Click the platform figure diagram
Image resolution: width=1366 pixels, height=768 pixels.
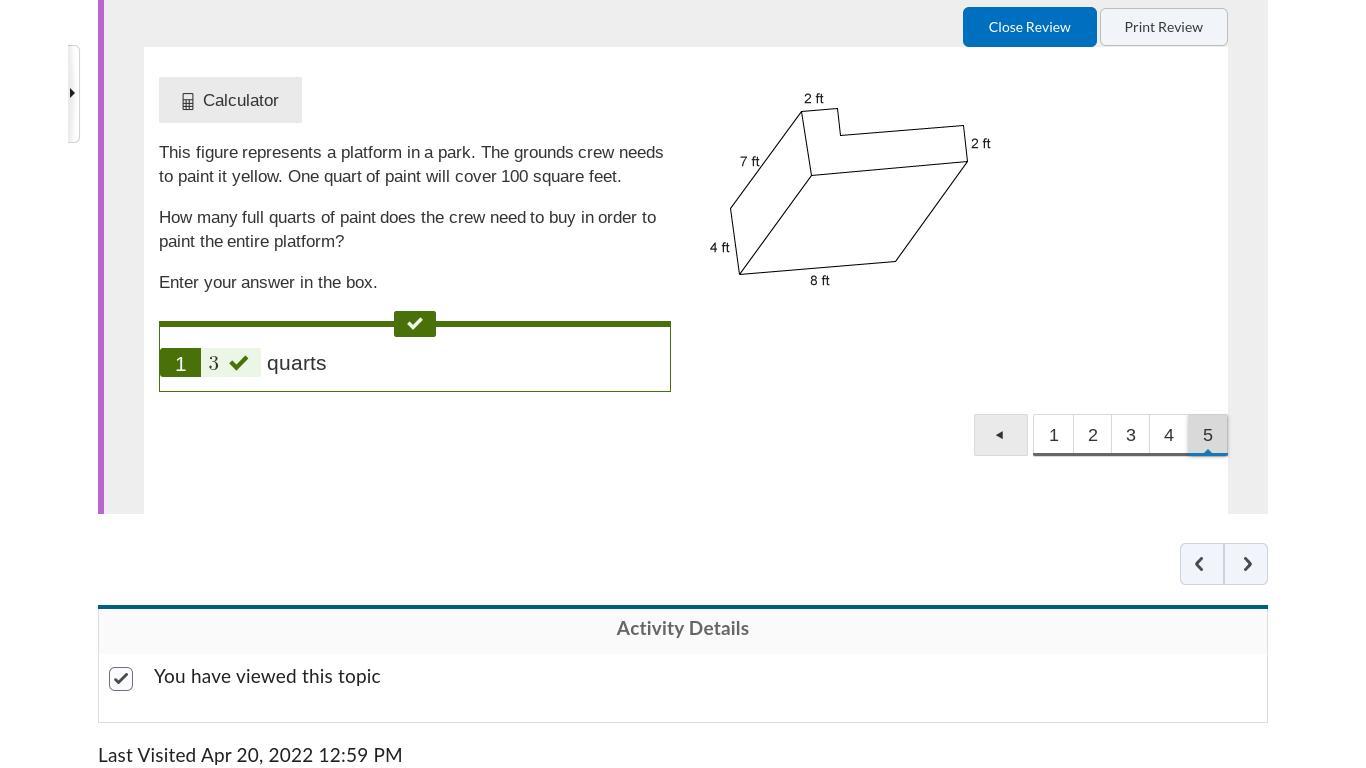coord(850,190)
